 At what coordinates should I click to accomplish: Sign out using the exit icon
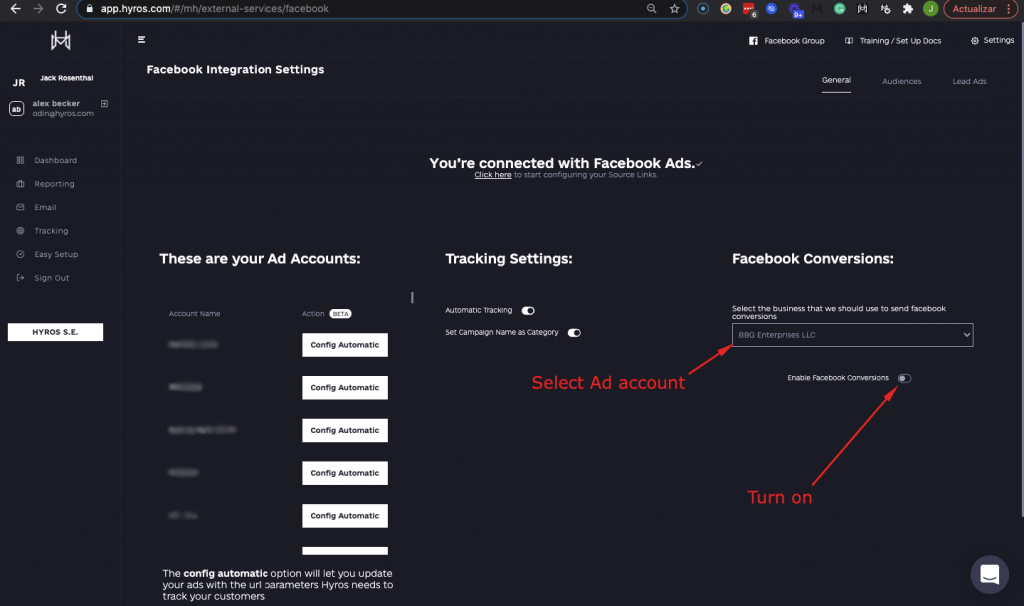[x=20, y=278]
